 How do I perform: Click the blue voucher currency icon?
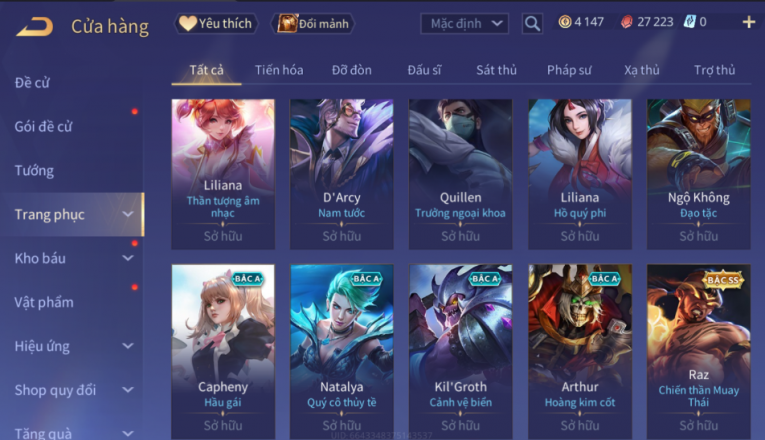689,21
